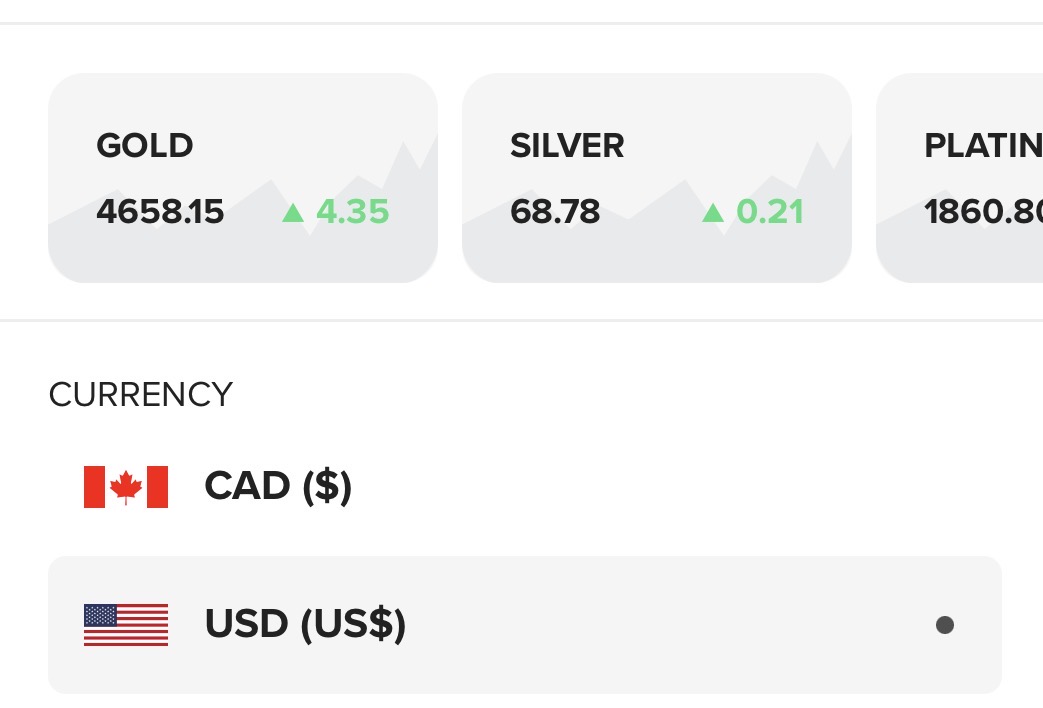Click the silver price 68.78
1043x708 pixels.
pos(555,212)
